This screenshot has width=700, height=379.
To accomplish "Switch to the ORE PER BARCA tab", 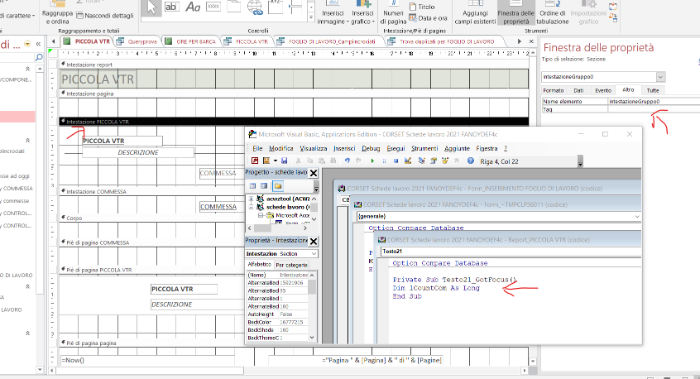I will [191, 42].
